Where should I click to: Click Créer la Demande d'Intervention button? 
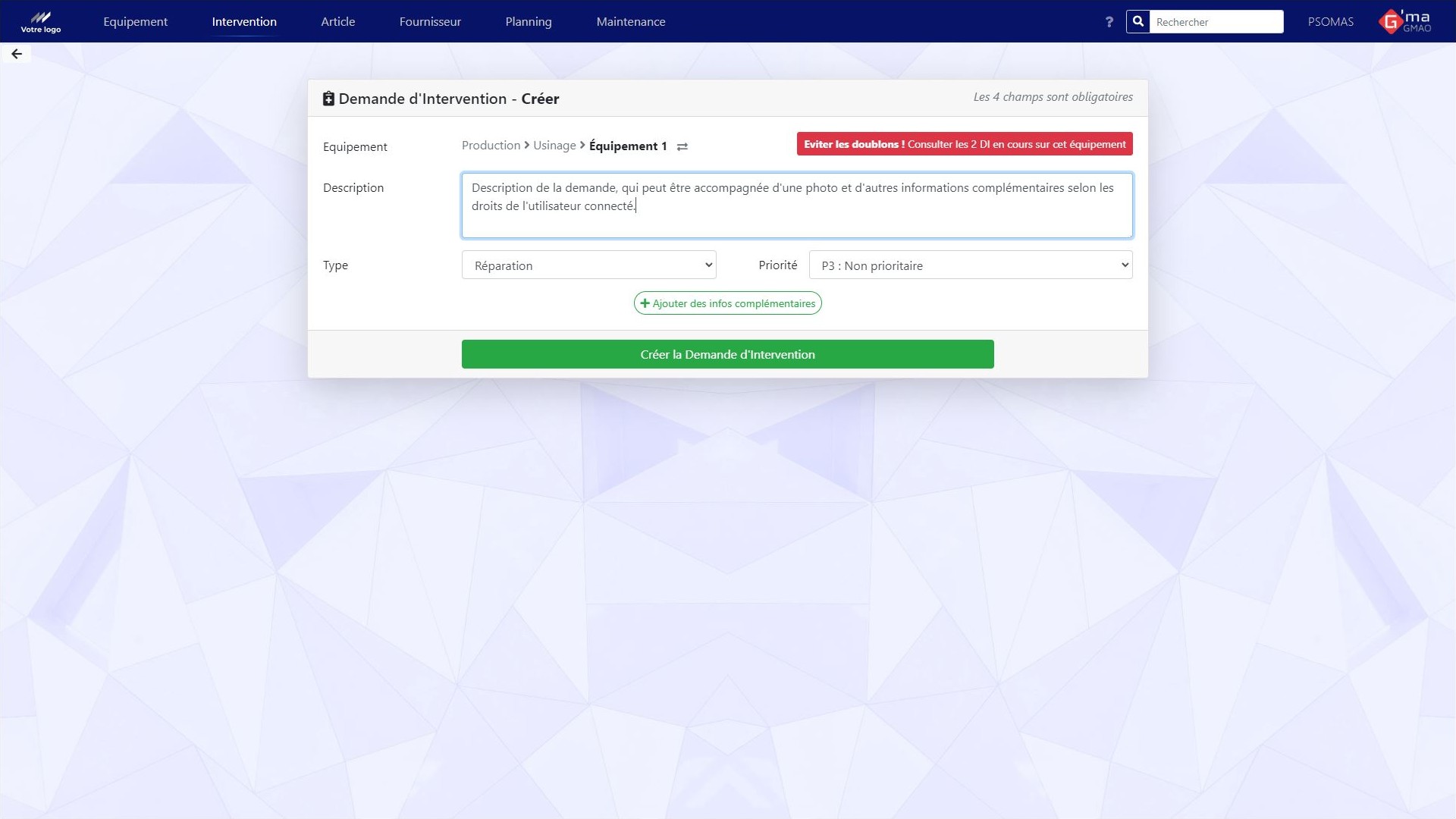pos(727,354)
